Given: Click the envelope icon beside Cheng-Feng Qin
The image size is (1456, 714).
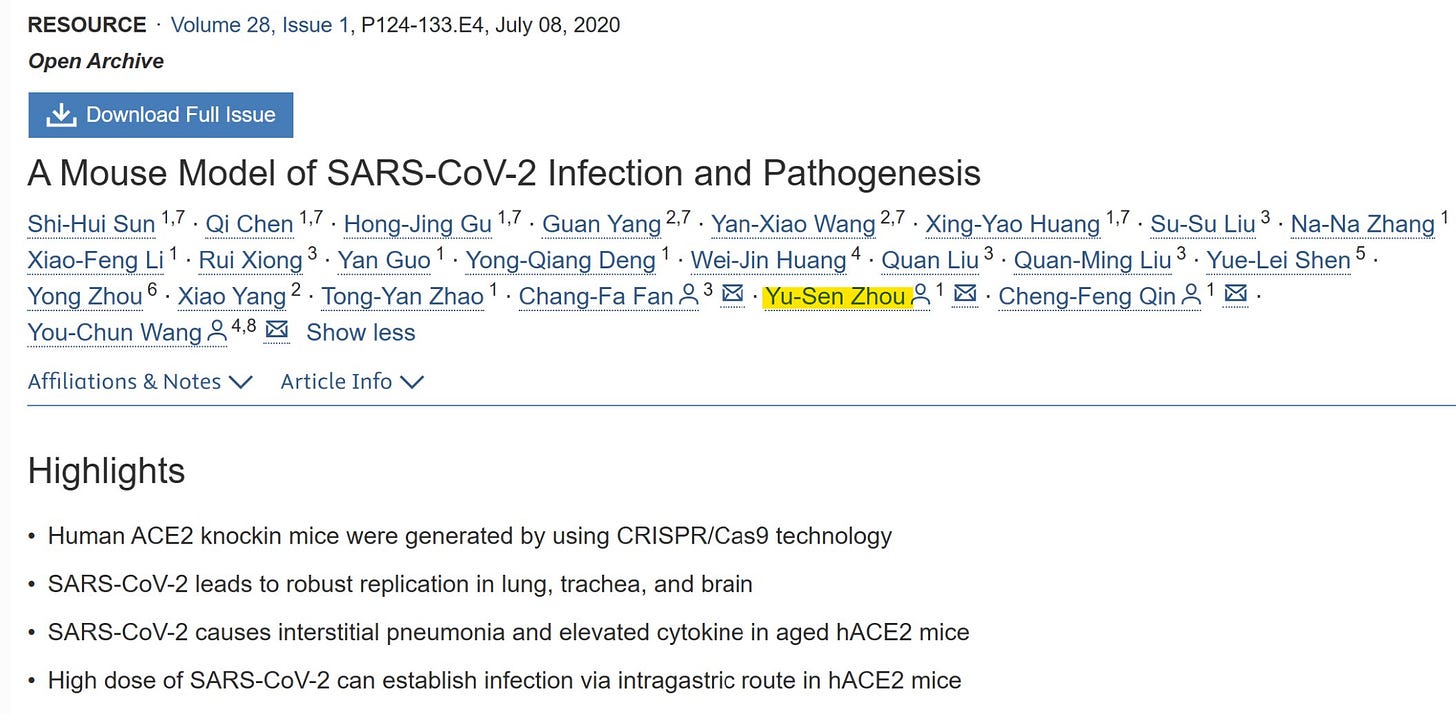Looking at the screenshot, I should [x=1236, y=295].
